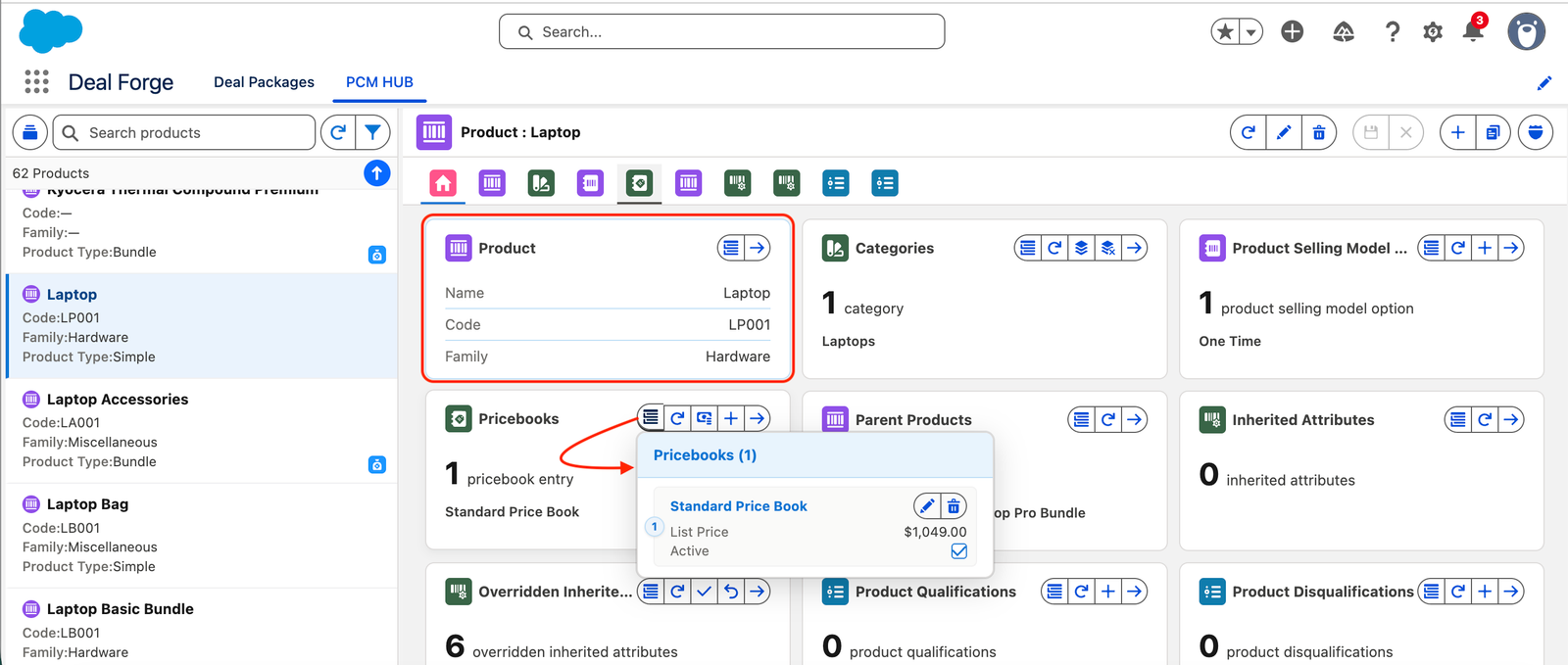Refresh the Product Selling Model card
Screen dimensions: 1568x665
coord(1458,248)
